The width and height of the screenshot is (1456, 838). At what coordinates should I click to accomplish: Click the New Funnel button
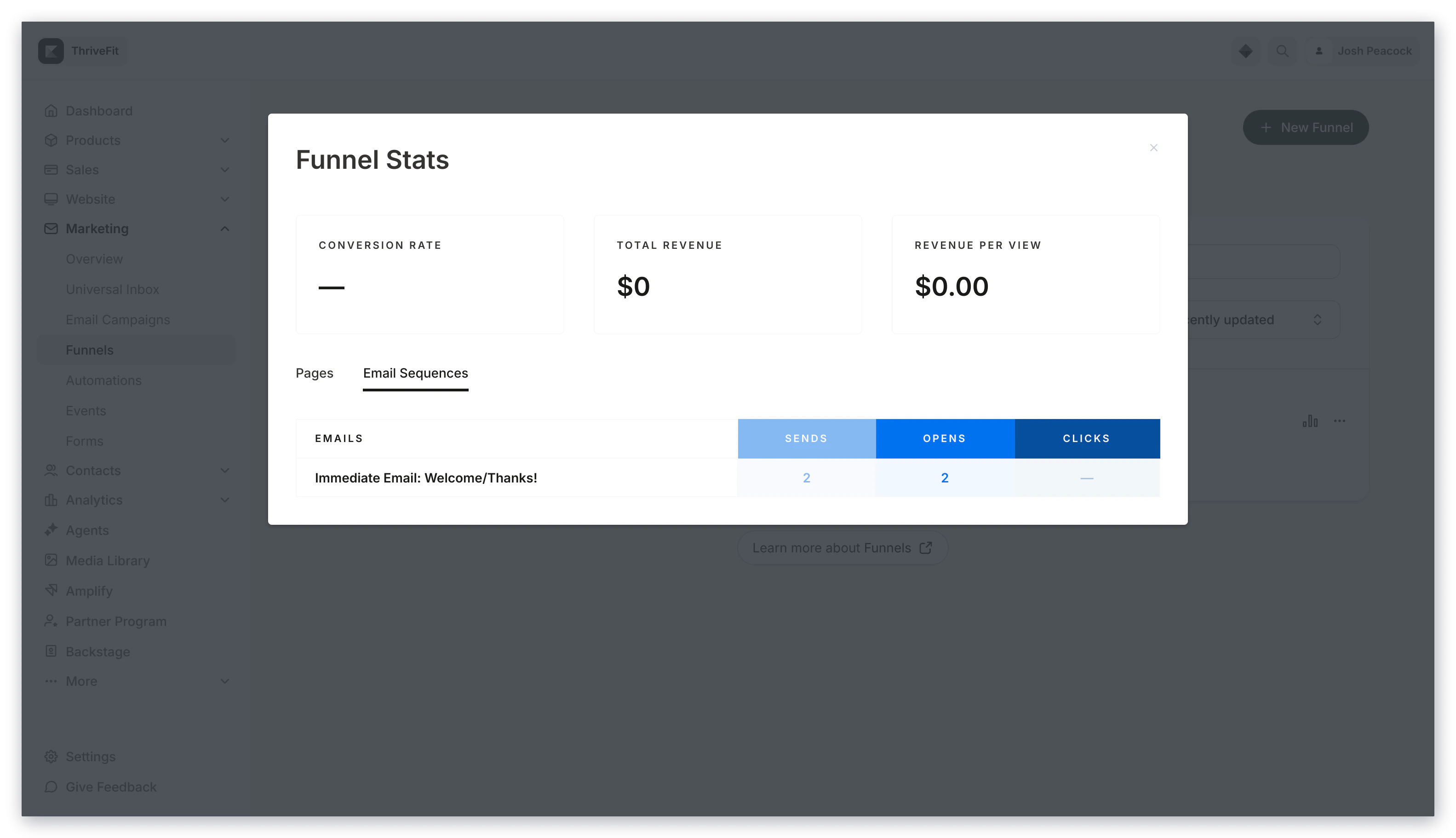click(x=1305, y=127)
